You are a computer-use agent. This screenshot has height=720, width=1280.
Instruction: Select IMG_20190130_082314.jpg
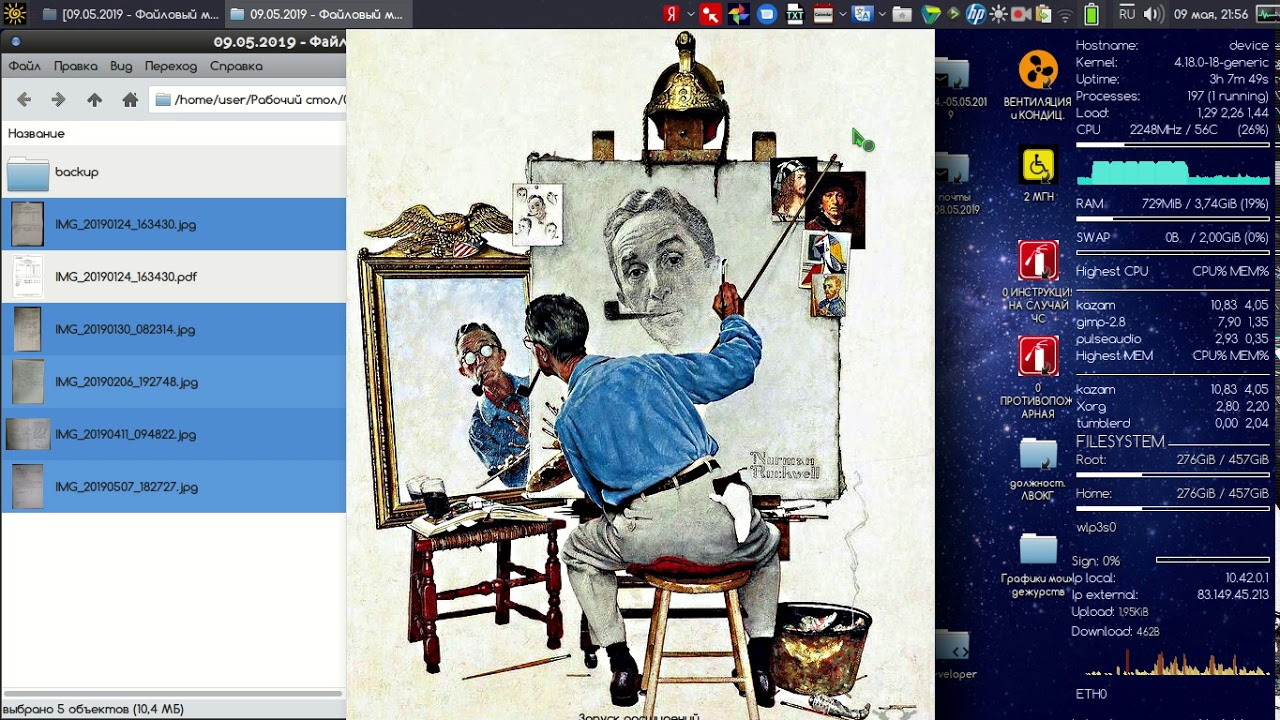(173, 329)
